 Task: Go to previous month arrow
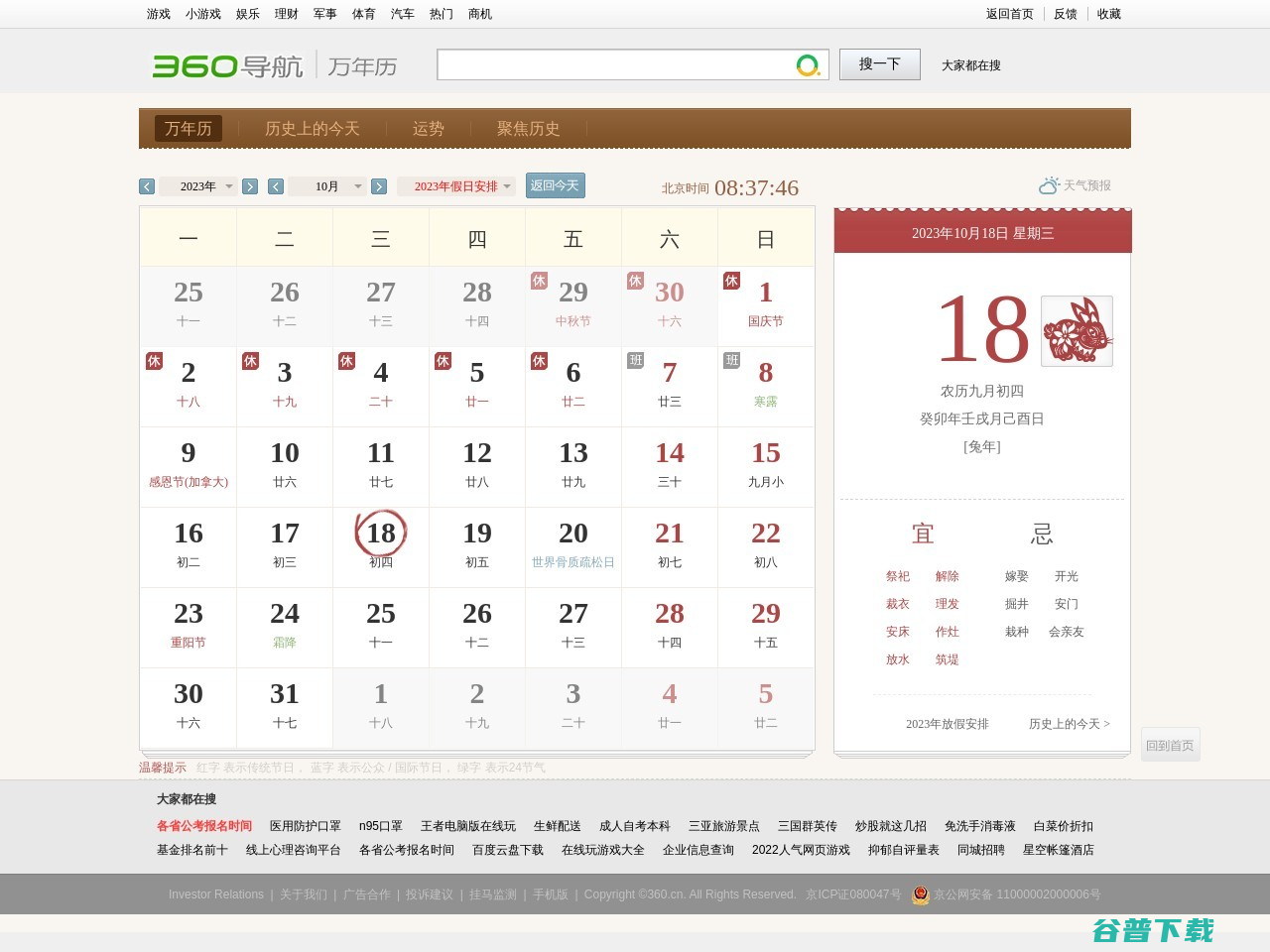[x=276, y=186]
